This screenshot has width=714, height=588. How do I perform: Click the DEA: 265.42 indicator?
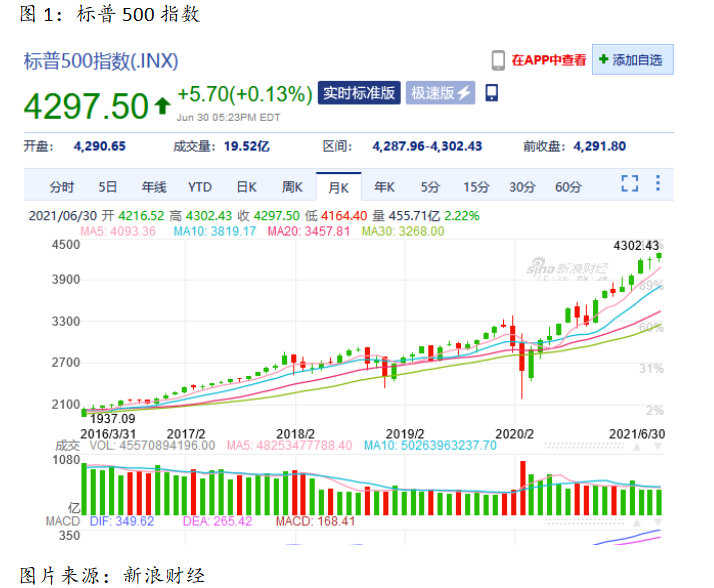(217, 521)
